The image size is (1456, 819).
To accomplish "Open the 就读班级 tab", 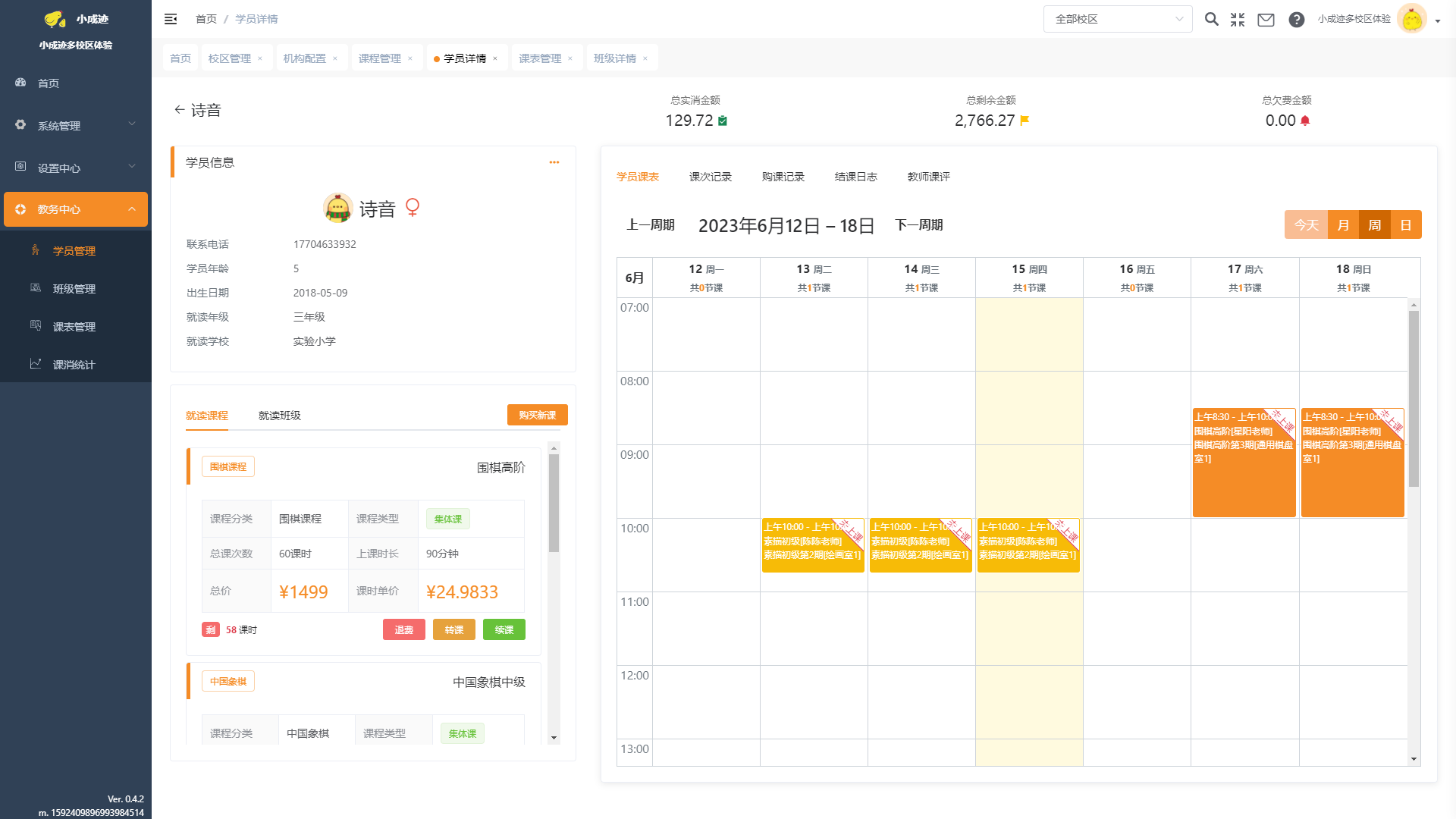I will [x=279, y=416].
